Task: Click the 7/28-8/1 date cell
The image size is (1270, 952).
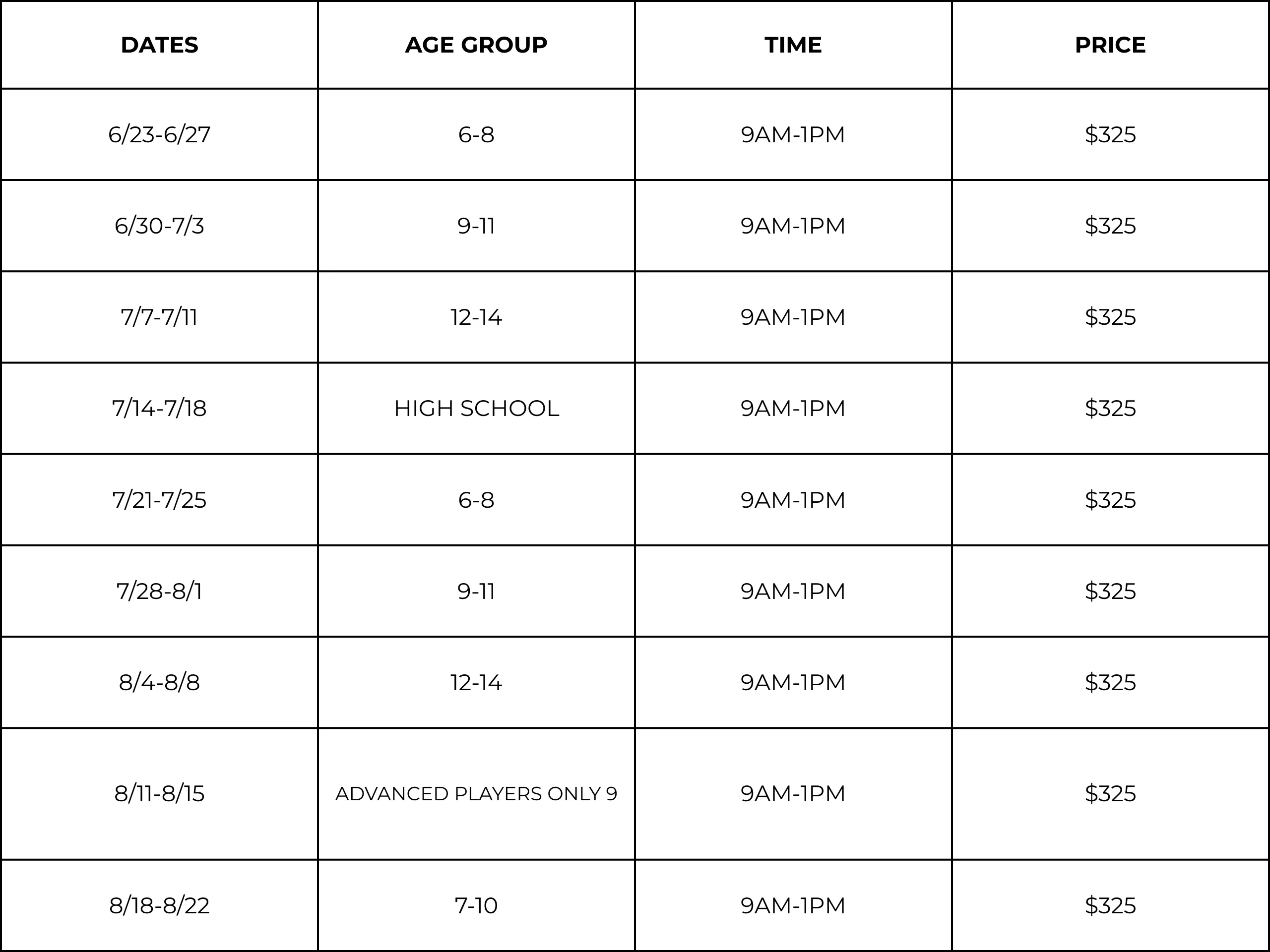Action: [159, 591]
